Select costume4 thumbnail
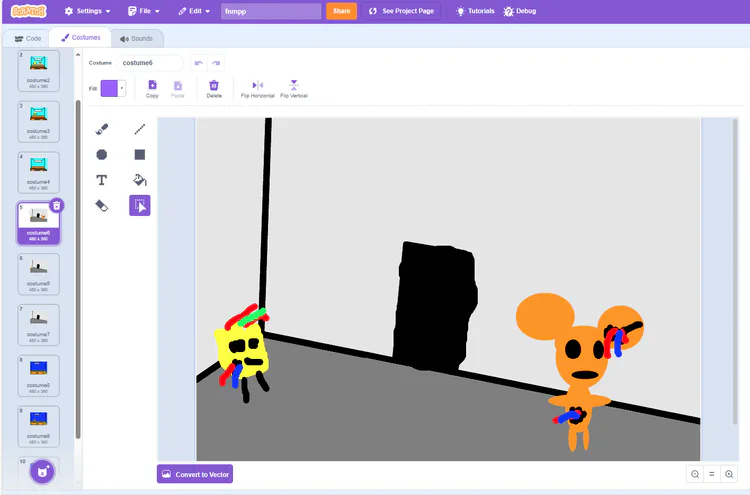The width and height of the screenshot is (750, 495). click(x=38, y=172)
